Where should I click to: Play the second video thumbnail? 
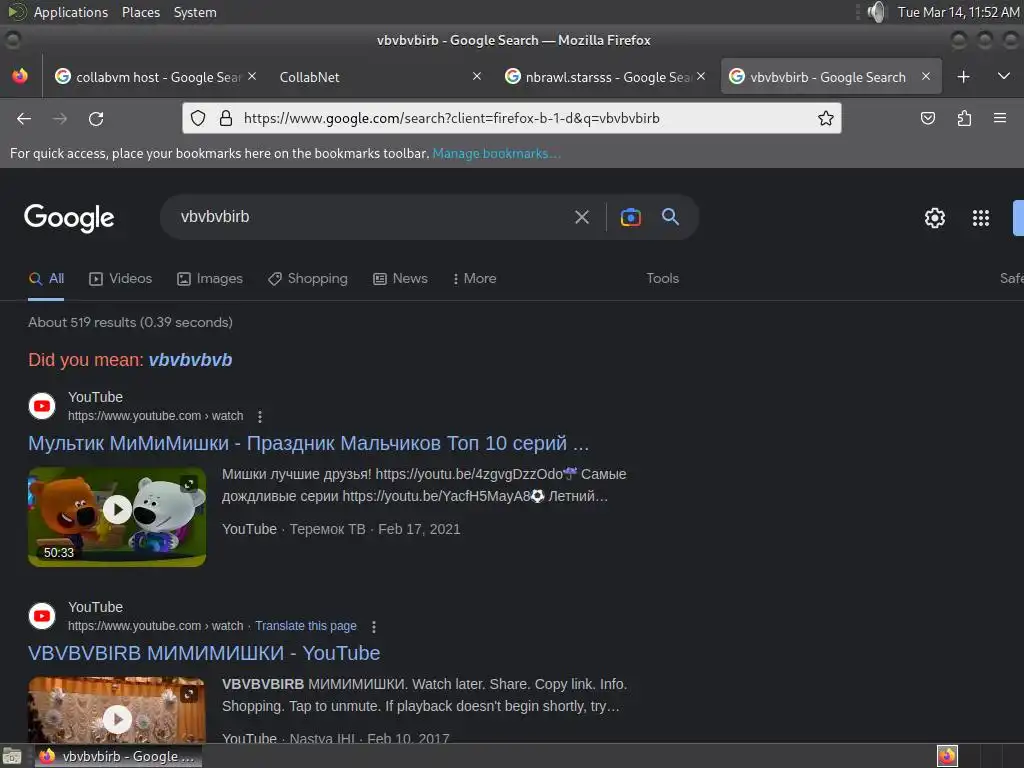pos(117,709)
